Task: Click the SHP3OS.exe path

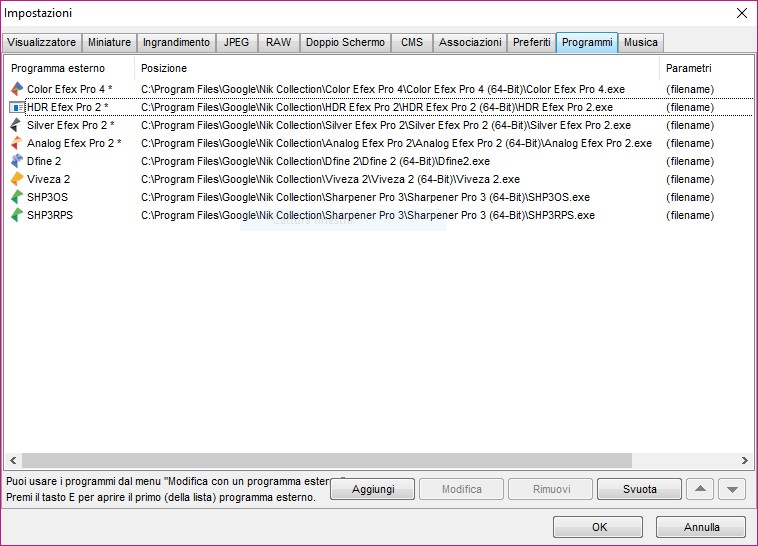Action: tap(365, 196)
